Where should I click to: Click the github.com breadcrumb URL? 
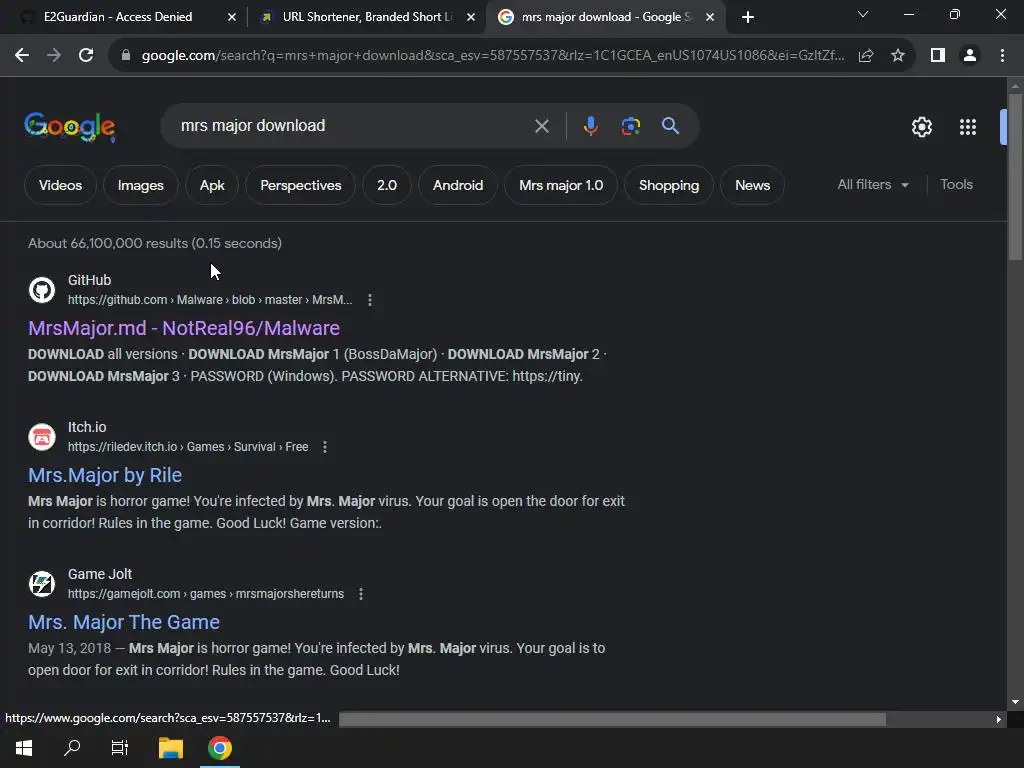coord(210,300)
